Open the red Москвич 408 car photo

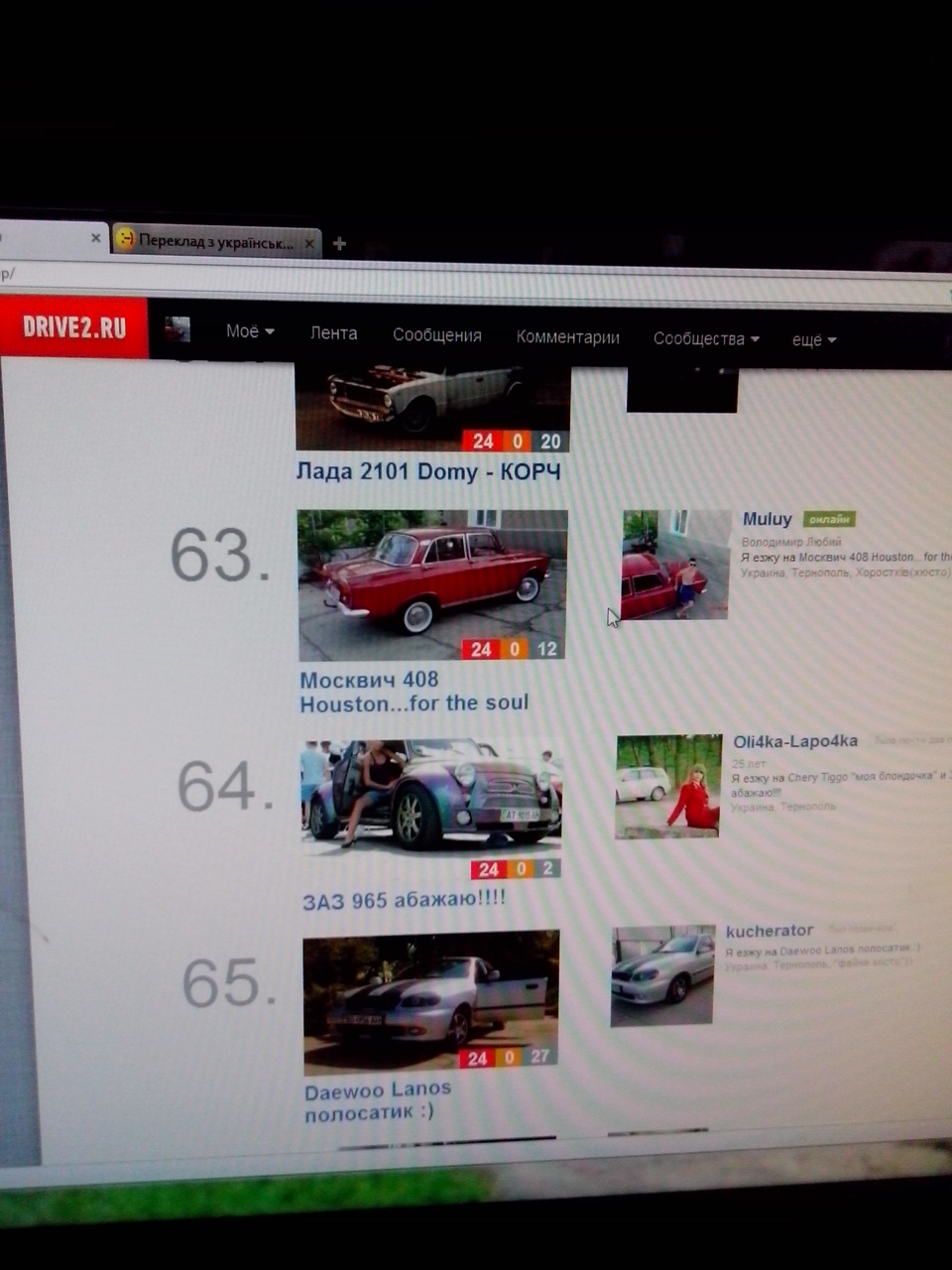pyautogui.click(x=432, y=585)
